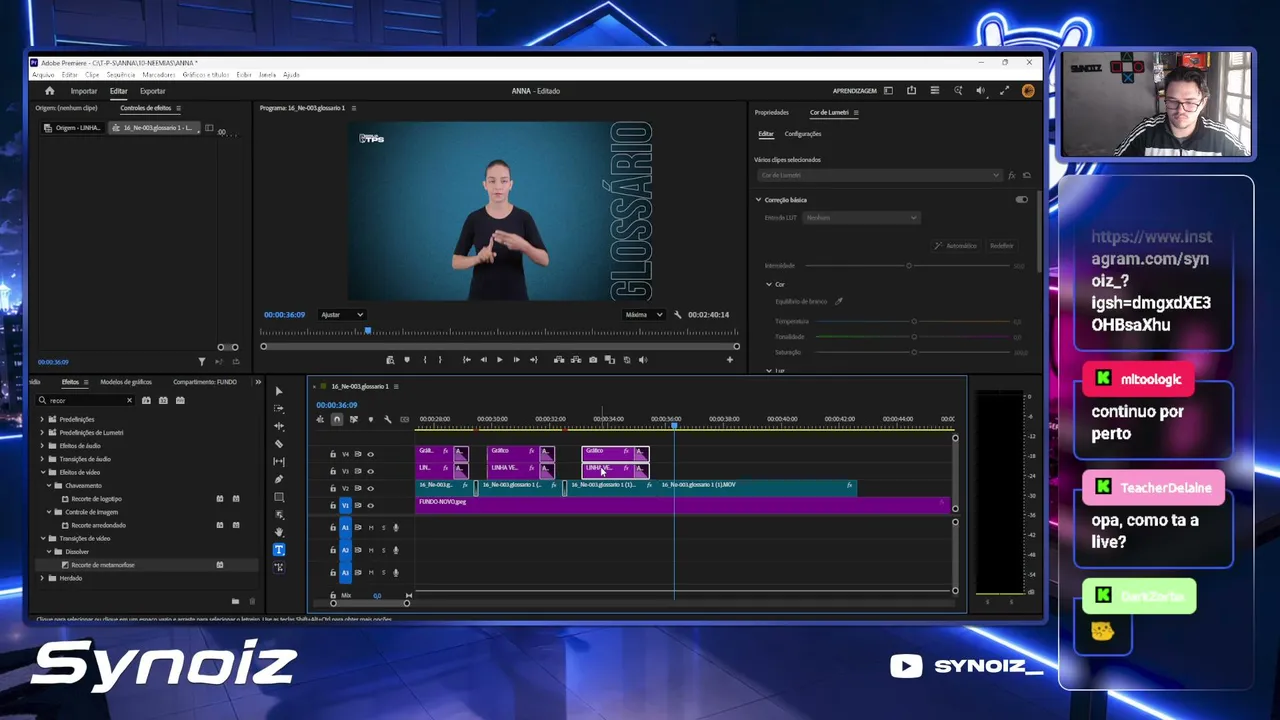Click the Home icon in Premiere header

49,91
